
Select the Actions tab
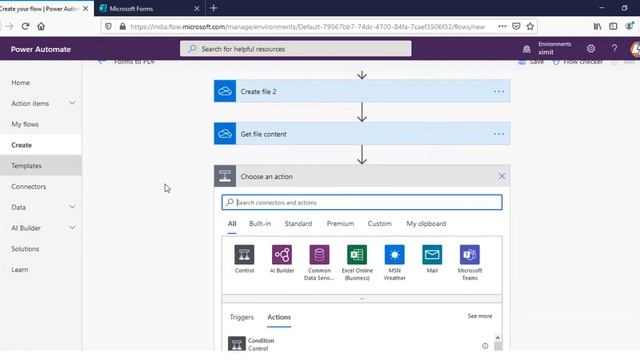[x=279, y=317]
